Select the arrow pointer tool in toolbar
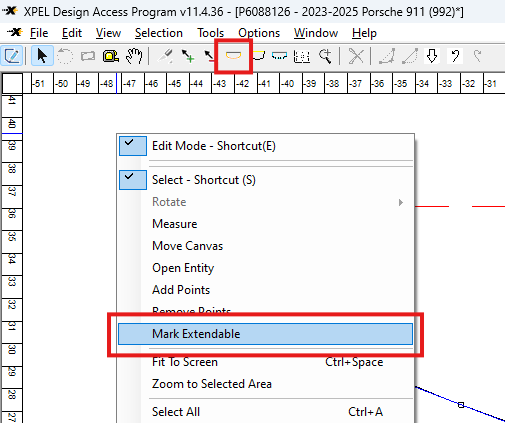 pyautogui.click(x=42, y=56)
